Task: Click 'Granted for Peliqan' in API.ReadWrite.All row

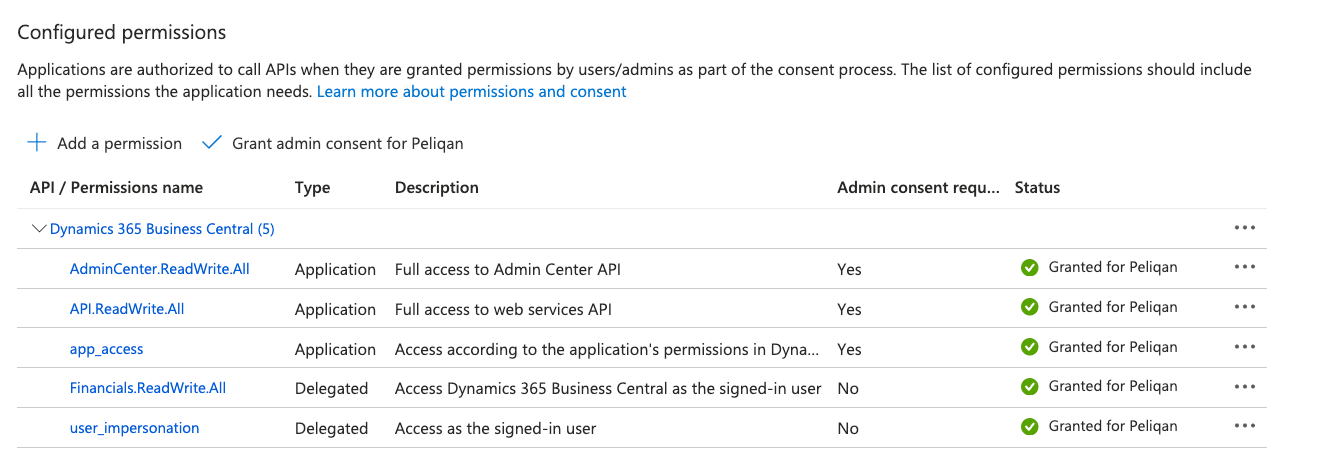Action: point(1113,307)
